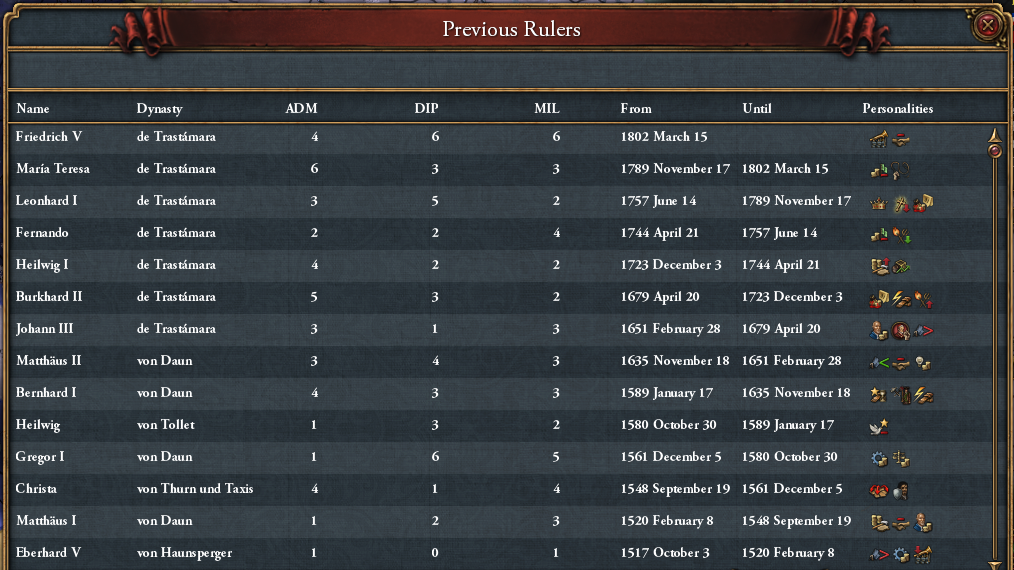The image size is (1014, 570).
Task: Click the whip personality icon for María Teresa
Action: 901,170
